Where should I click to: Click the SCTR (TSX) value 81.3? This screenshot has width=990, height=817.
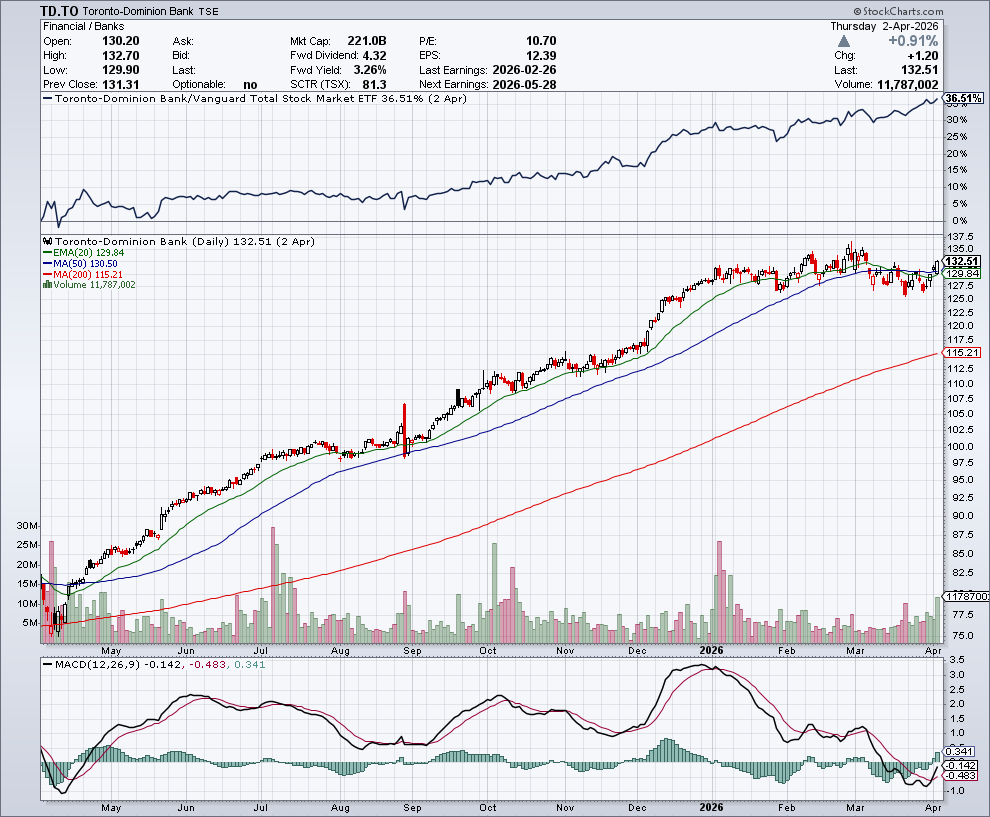coord(376,85)
